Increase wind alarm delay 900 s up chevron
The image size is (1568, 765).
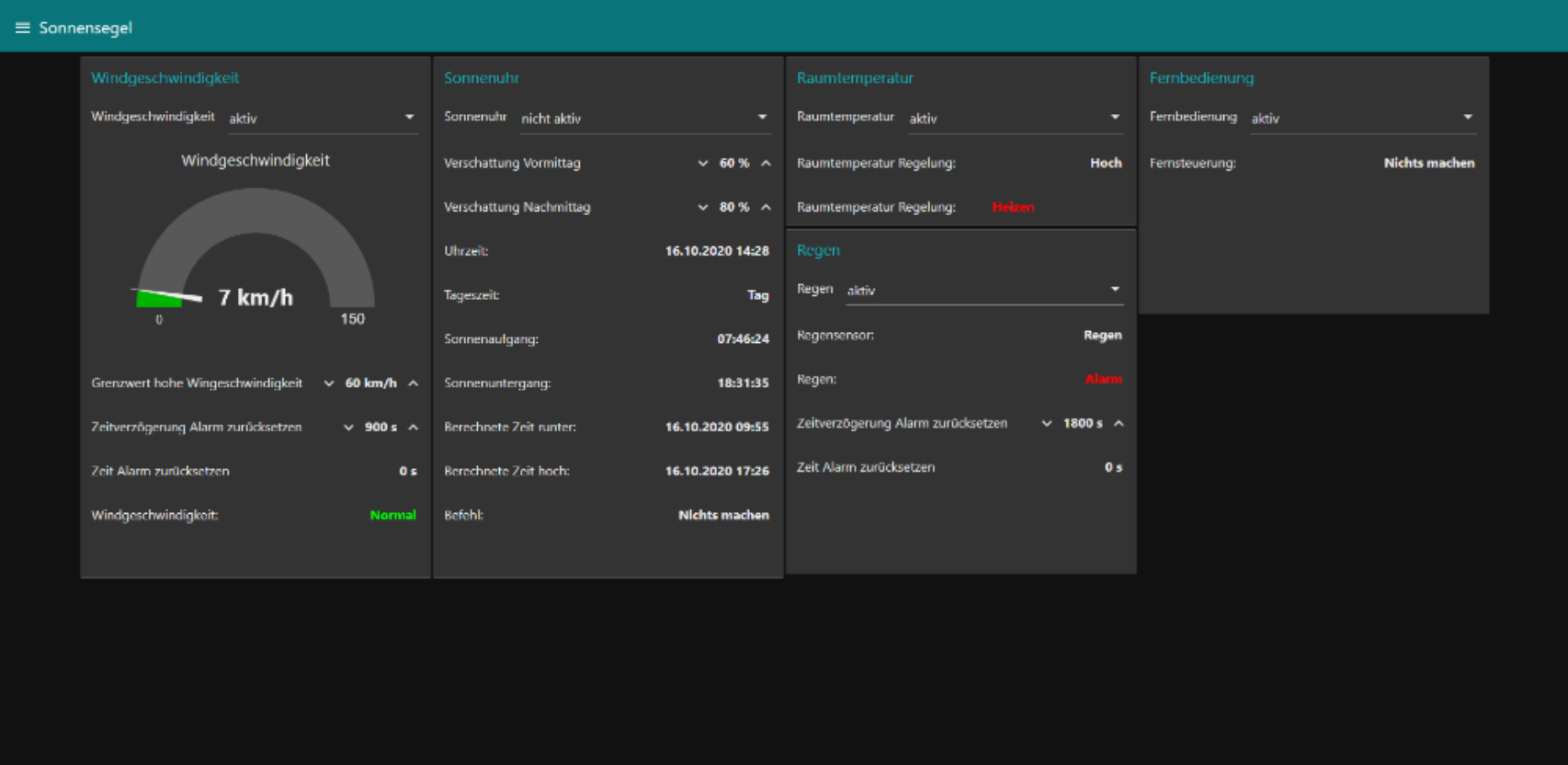(x=413, y=428)
